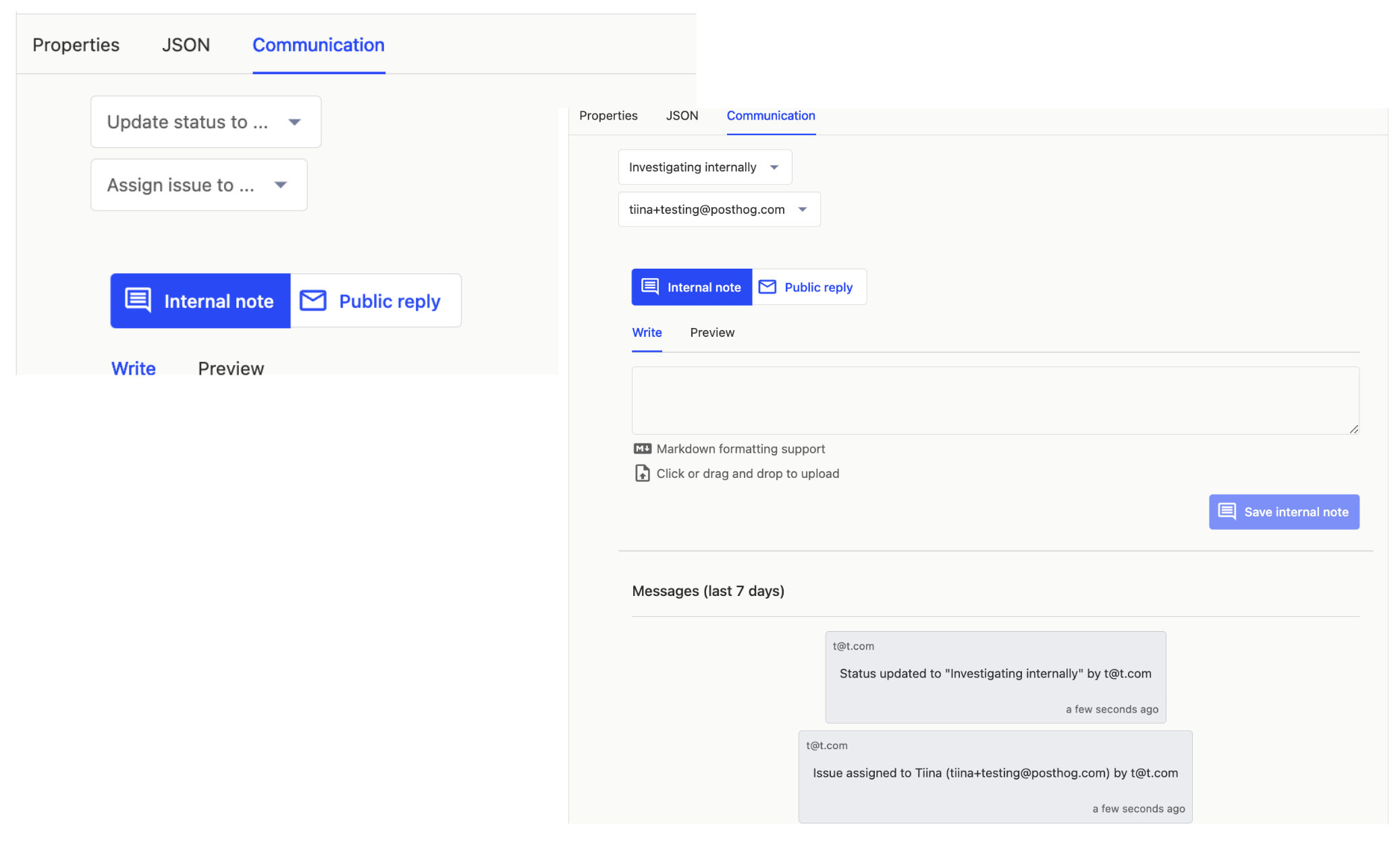The width and height of the screenshot is (1400, 841).
Task: Select the large Write tab
Action: point(133,368)
